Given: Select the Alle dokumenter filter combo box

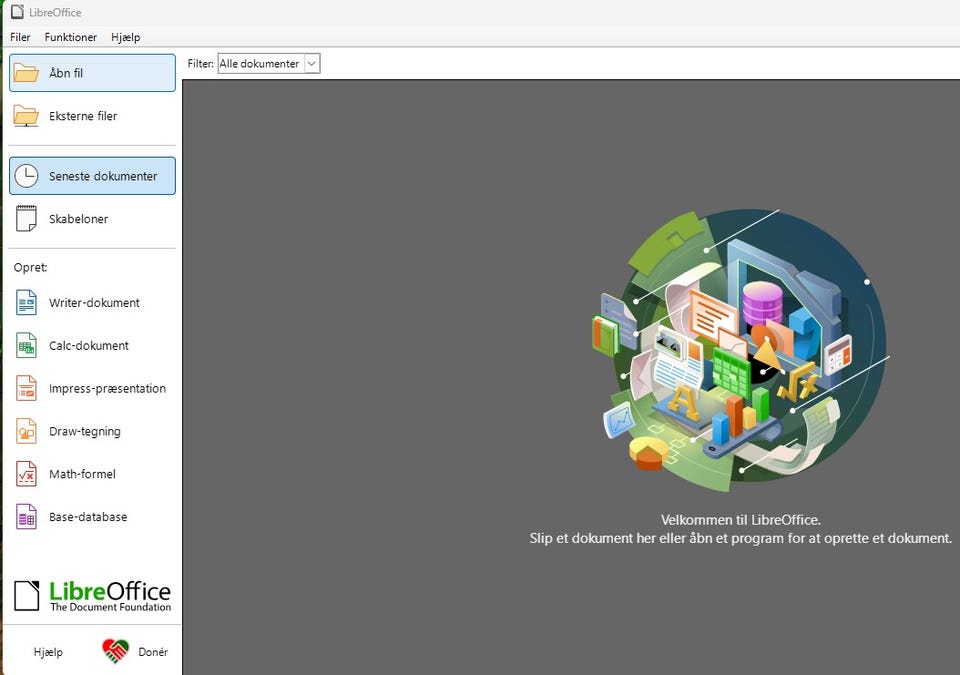Looking at the screenshot, I should click(259, 64).
